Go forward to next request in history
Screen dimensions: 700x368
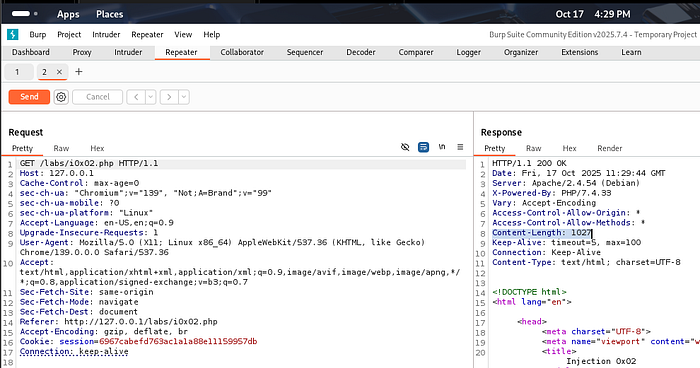pos(169,97)
